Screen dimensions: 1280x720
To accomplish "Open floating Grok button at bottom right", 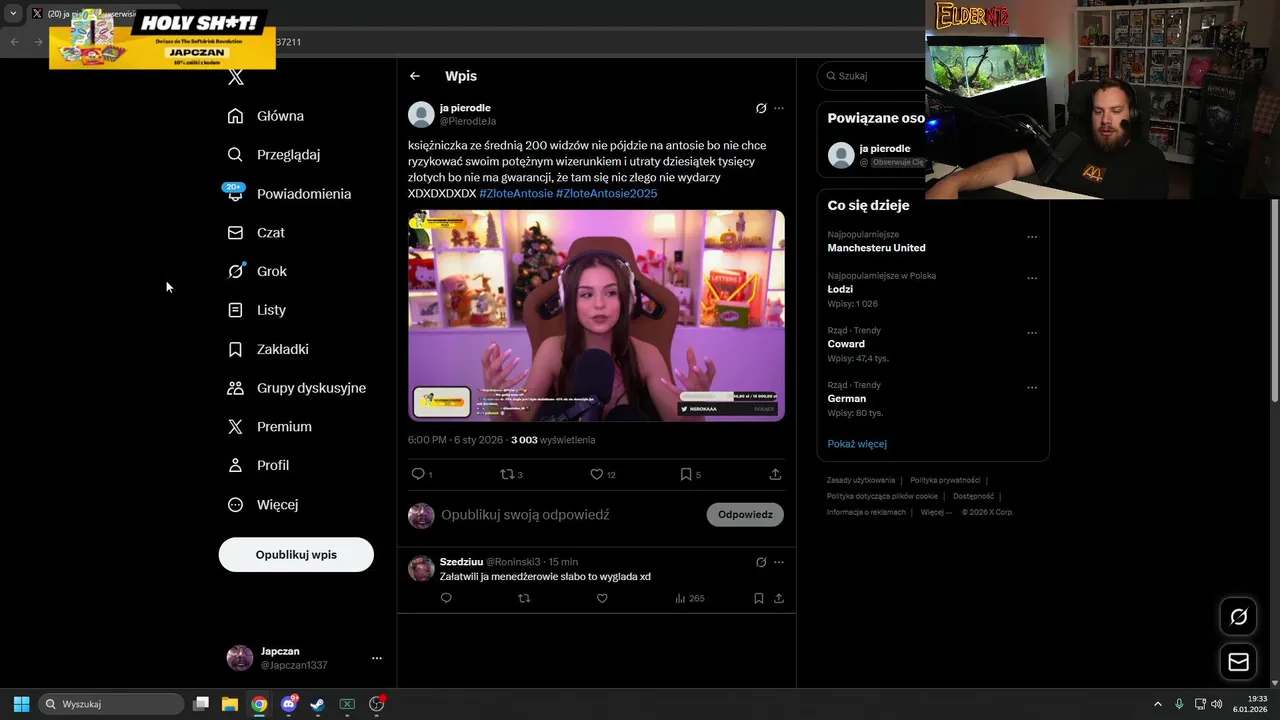I will pyautogui.click(x=1238, y=617).
